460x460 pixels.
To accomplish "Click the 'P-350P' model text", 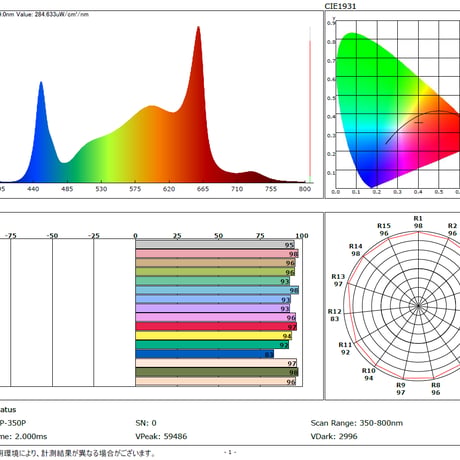I will click(x=13, y=423).
